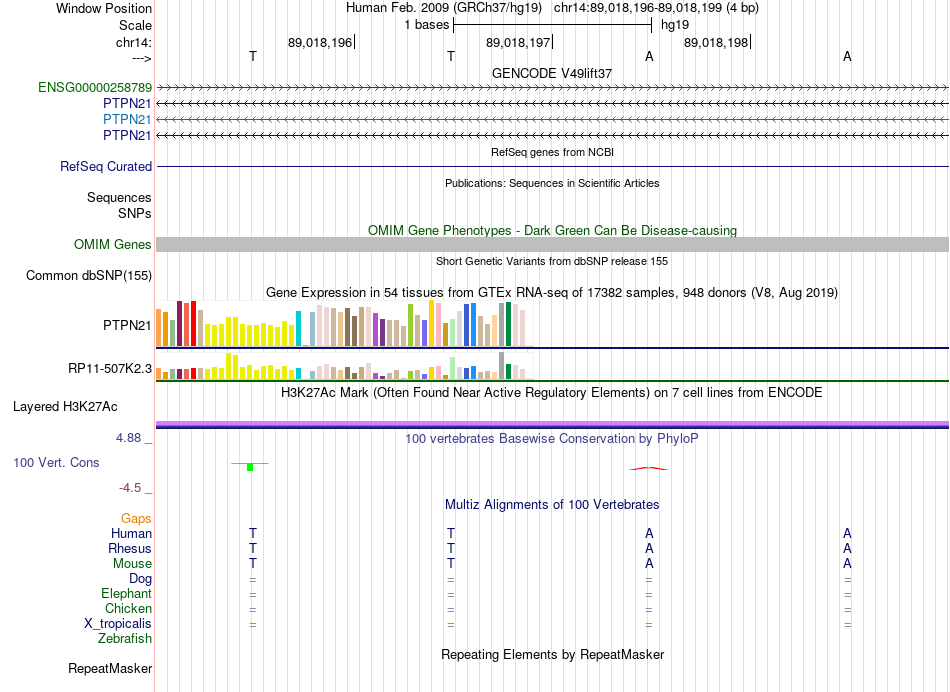This screenshot has width=950, height=692.
Task: Select the Rhesus alignment row label
Action: [130, 548]
